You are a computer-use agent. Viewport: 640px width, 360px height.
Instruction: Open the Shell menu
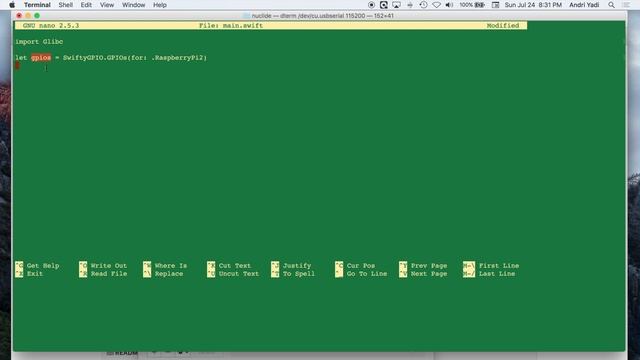pos(65,5)
